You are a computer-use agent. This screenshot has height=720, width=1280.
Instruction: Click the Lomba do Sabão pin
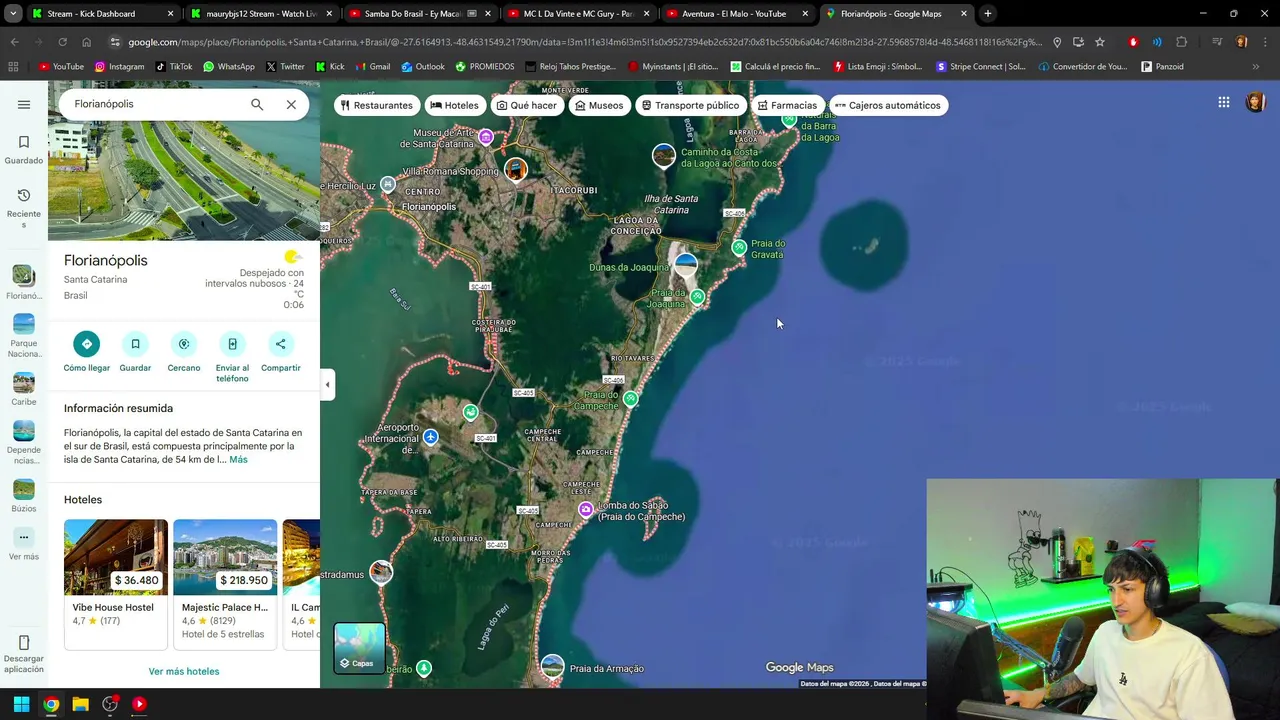(x=586, y=510)
